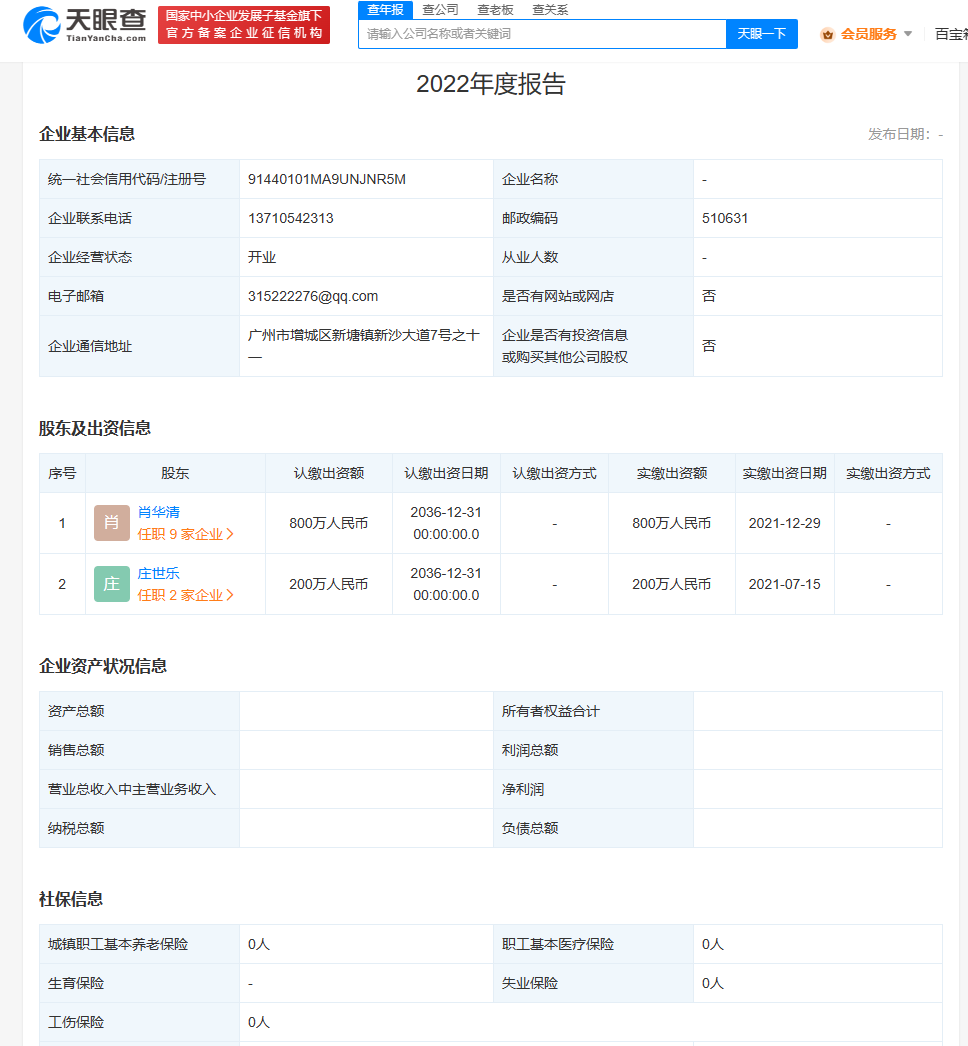Image resolution: width=968 pixels, height=1046 pixels.
Task: Click the company name search field
Action: point(541,34)
